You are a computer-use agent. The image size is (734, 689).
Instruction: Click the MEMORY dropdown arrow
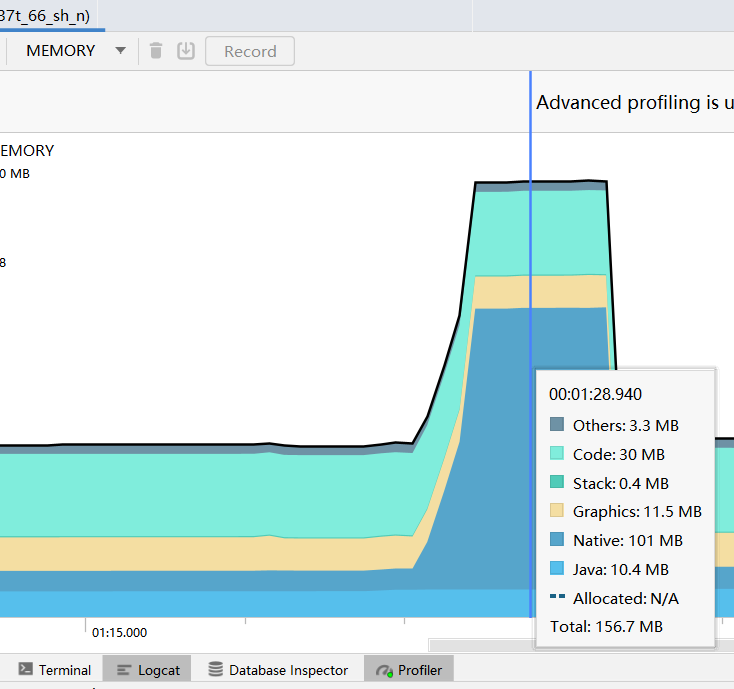[120, 51]
